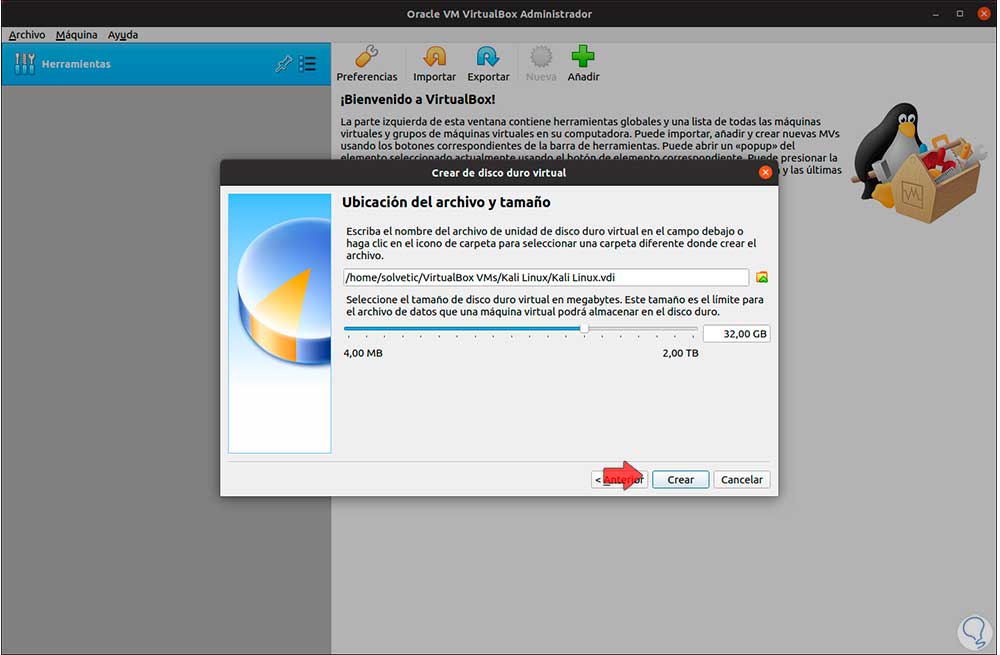Open Preferencias from the toolbar
Screen dimensions: 1000x655
click(x=367, y=64)
